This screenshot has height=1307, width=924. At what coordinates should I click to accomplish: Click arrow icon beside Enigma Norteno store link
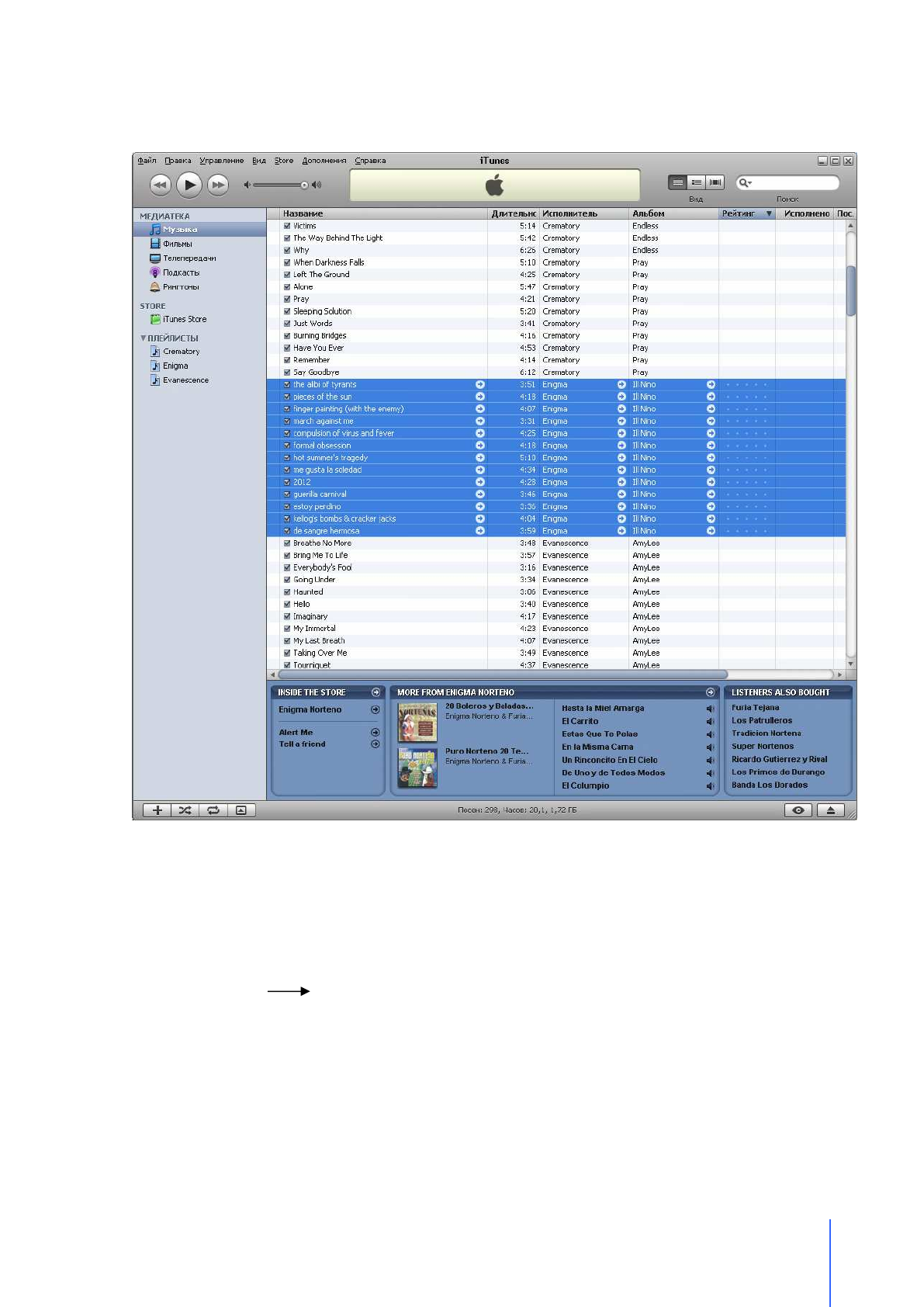(375, 709)
